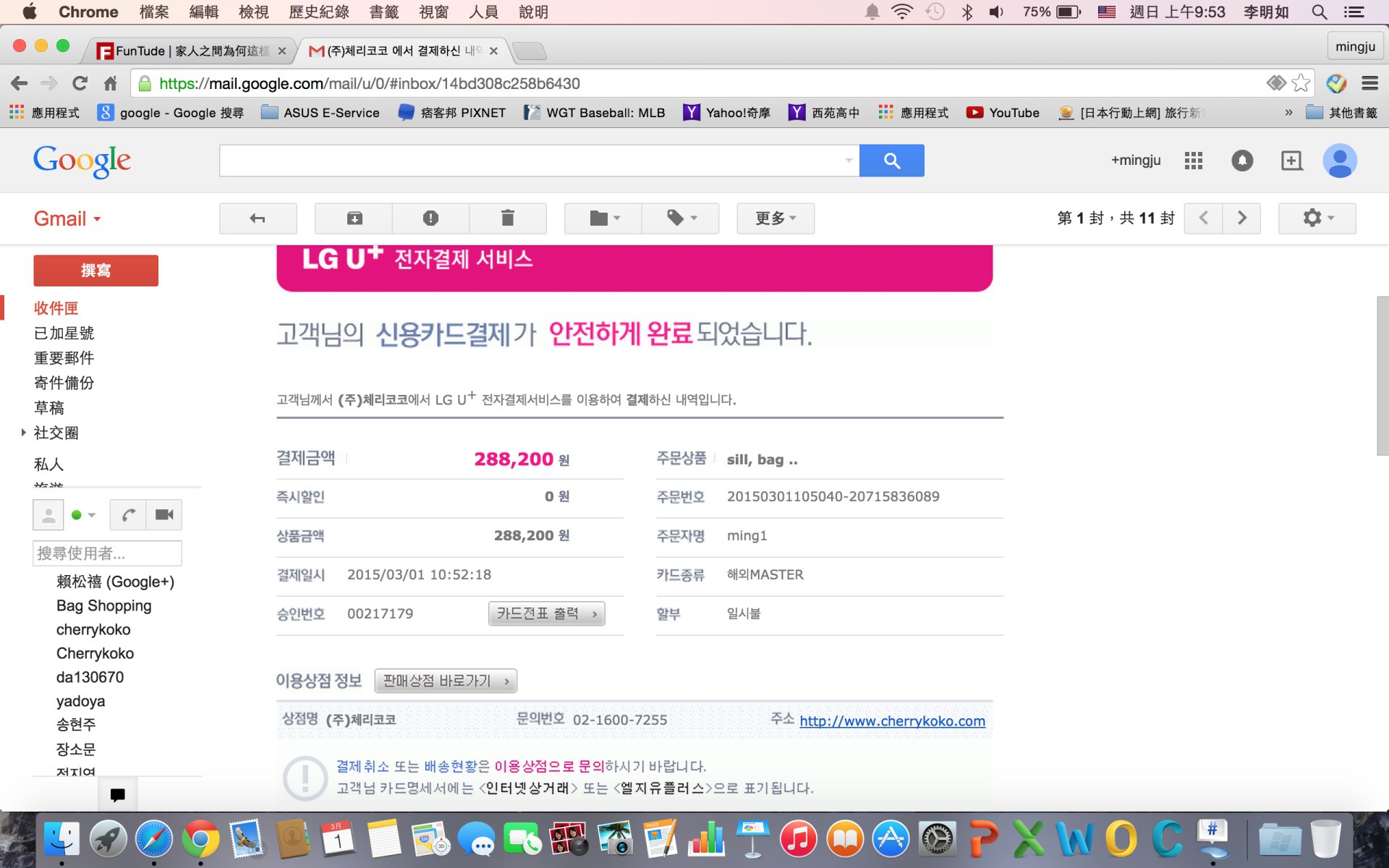Screen dimensions: 1389x868
Task: Report spam with the exclamation icon
Action: 430,218
